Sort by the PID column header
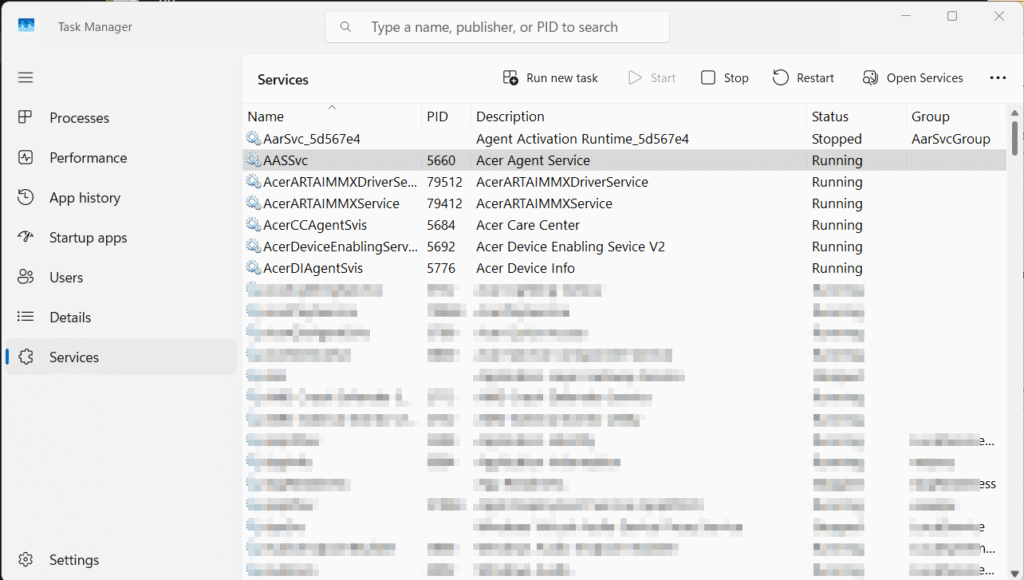This screenshot has width=1024, height=580. tap(445, 116)
